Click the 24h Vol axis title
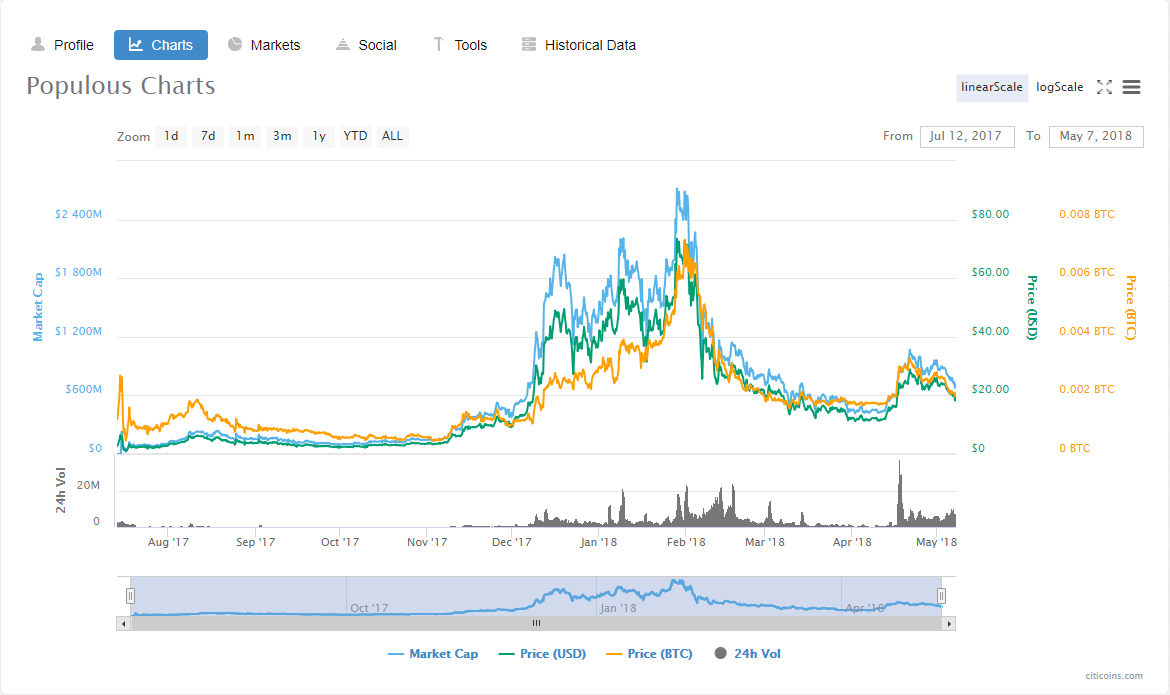The image size is (1170, 695). pyautogui.click(x=60, y=490)
